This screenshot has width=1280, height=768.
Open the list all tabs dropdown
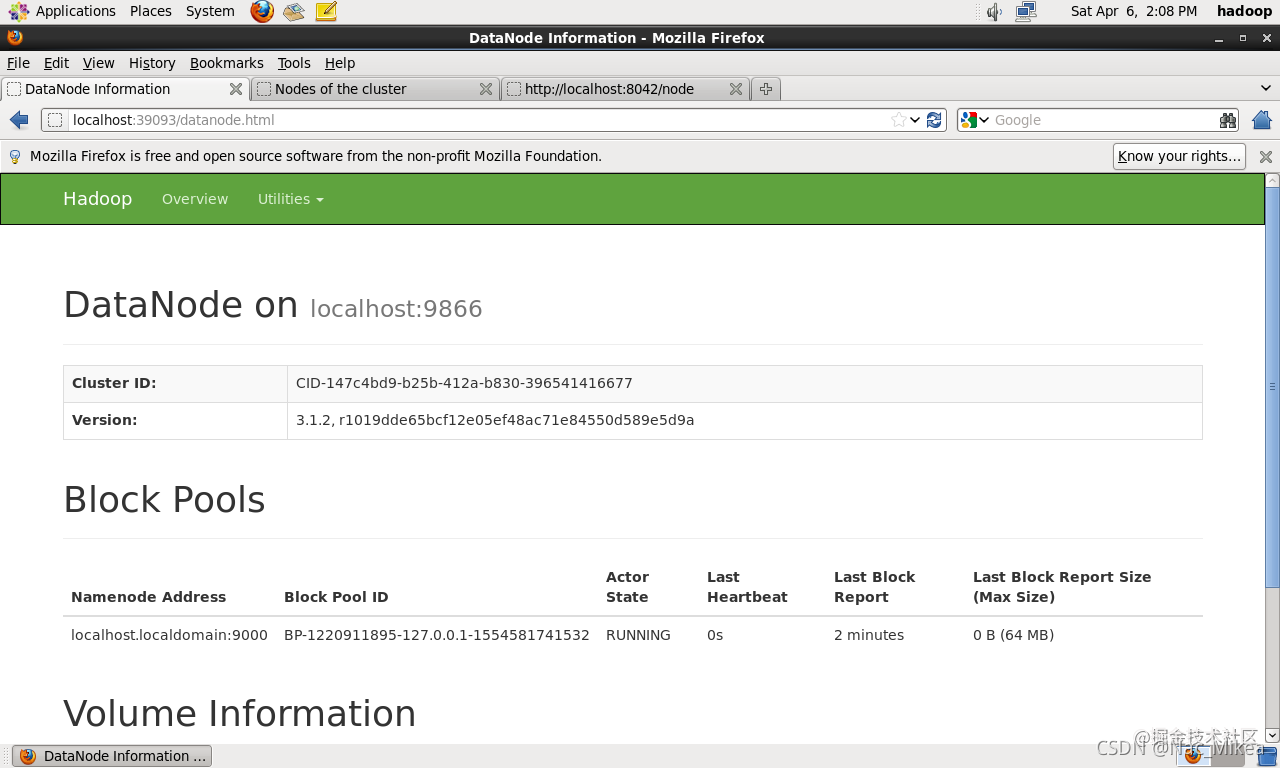(x=1266, y=89)
